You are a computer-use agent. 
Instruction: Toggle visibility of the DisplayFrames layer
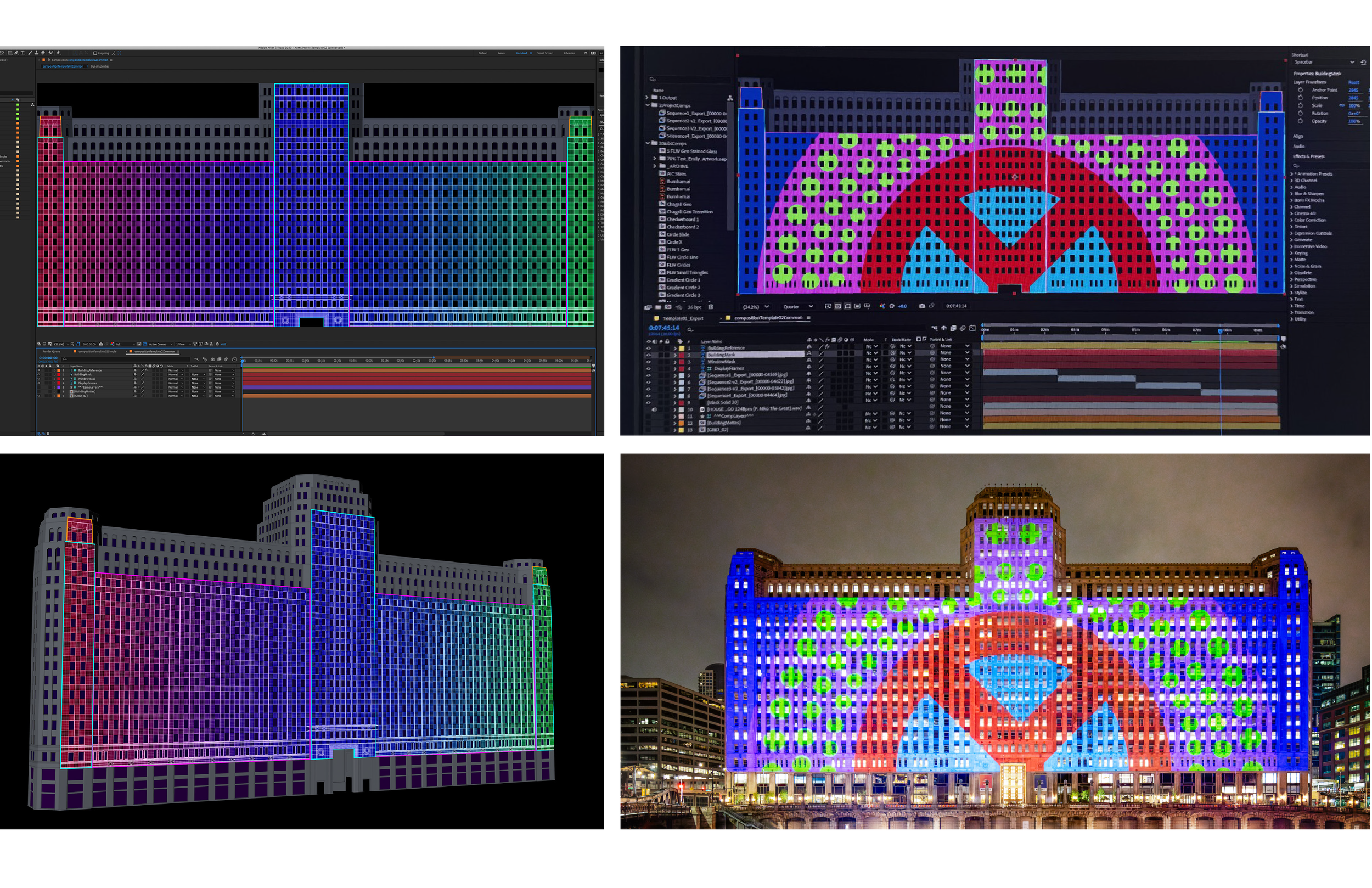coord(648,368)
